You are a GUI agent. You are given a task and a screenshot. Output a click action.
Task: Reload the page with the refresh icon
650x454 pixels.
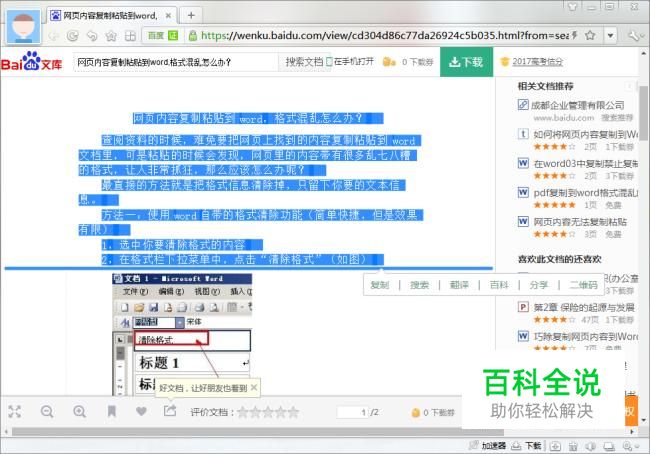(73, 36)
